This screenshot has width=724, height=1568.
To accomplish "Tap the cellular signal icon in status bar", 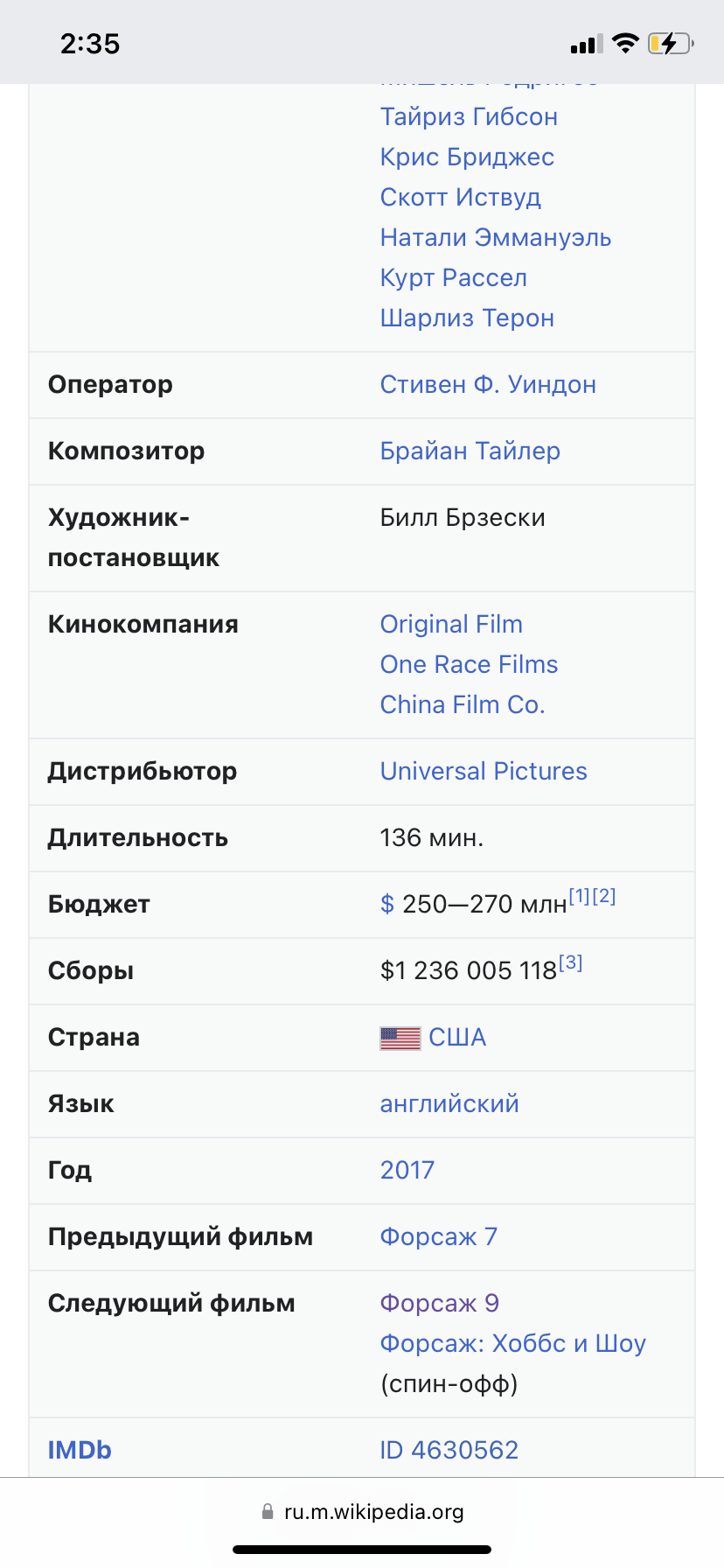I will coord(584,42).
